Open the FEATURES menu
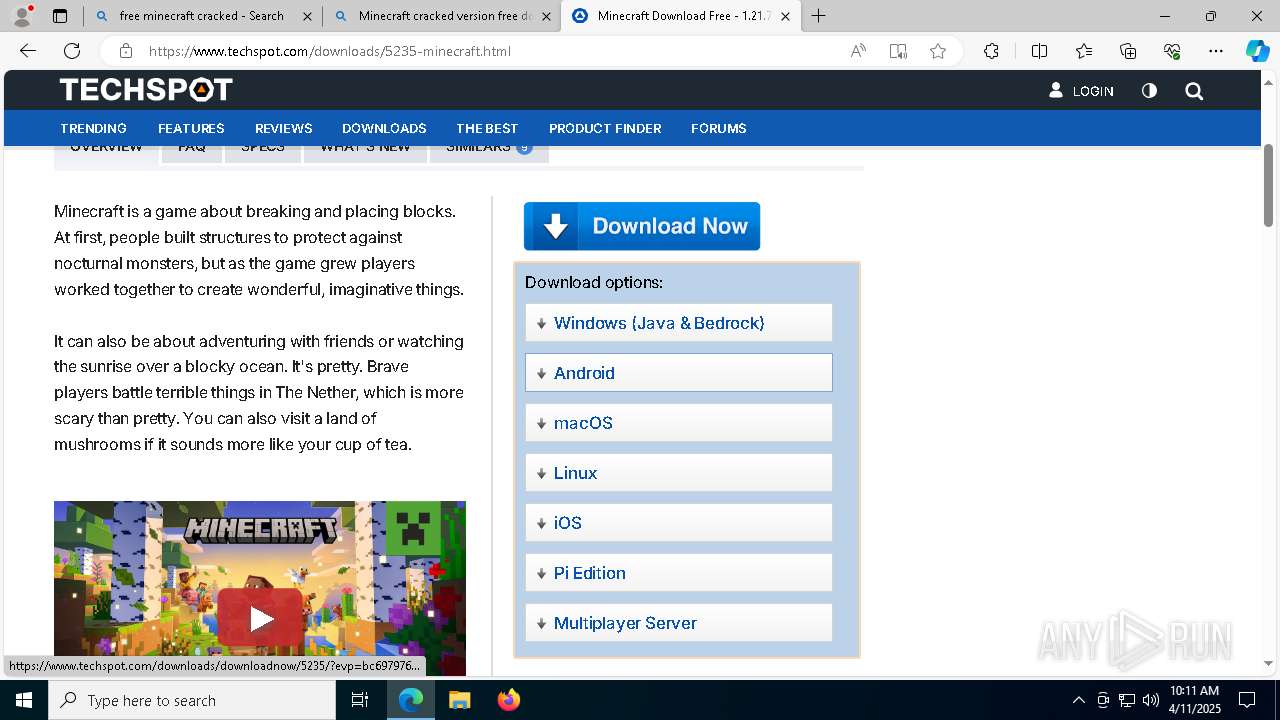This screenshot has height=720, width=1280. coord(191,128)
